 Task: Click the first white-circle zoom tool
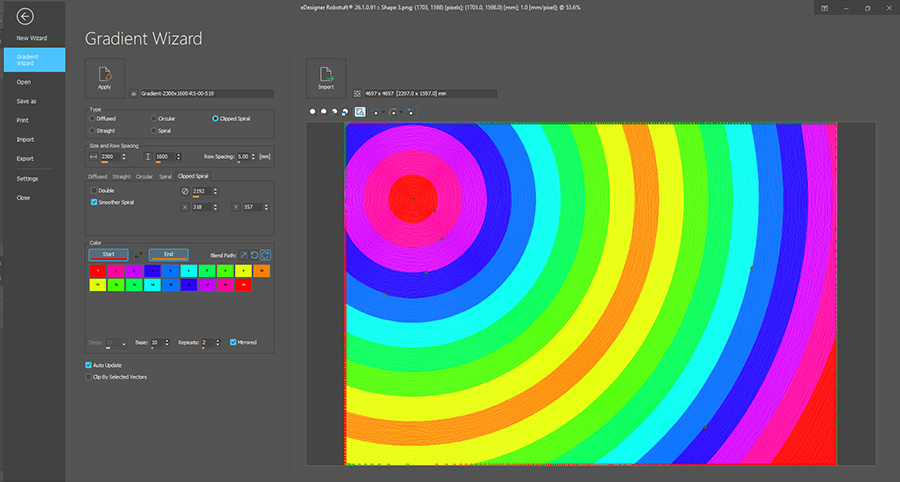[x=313, y=112]
